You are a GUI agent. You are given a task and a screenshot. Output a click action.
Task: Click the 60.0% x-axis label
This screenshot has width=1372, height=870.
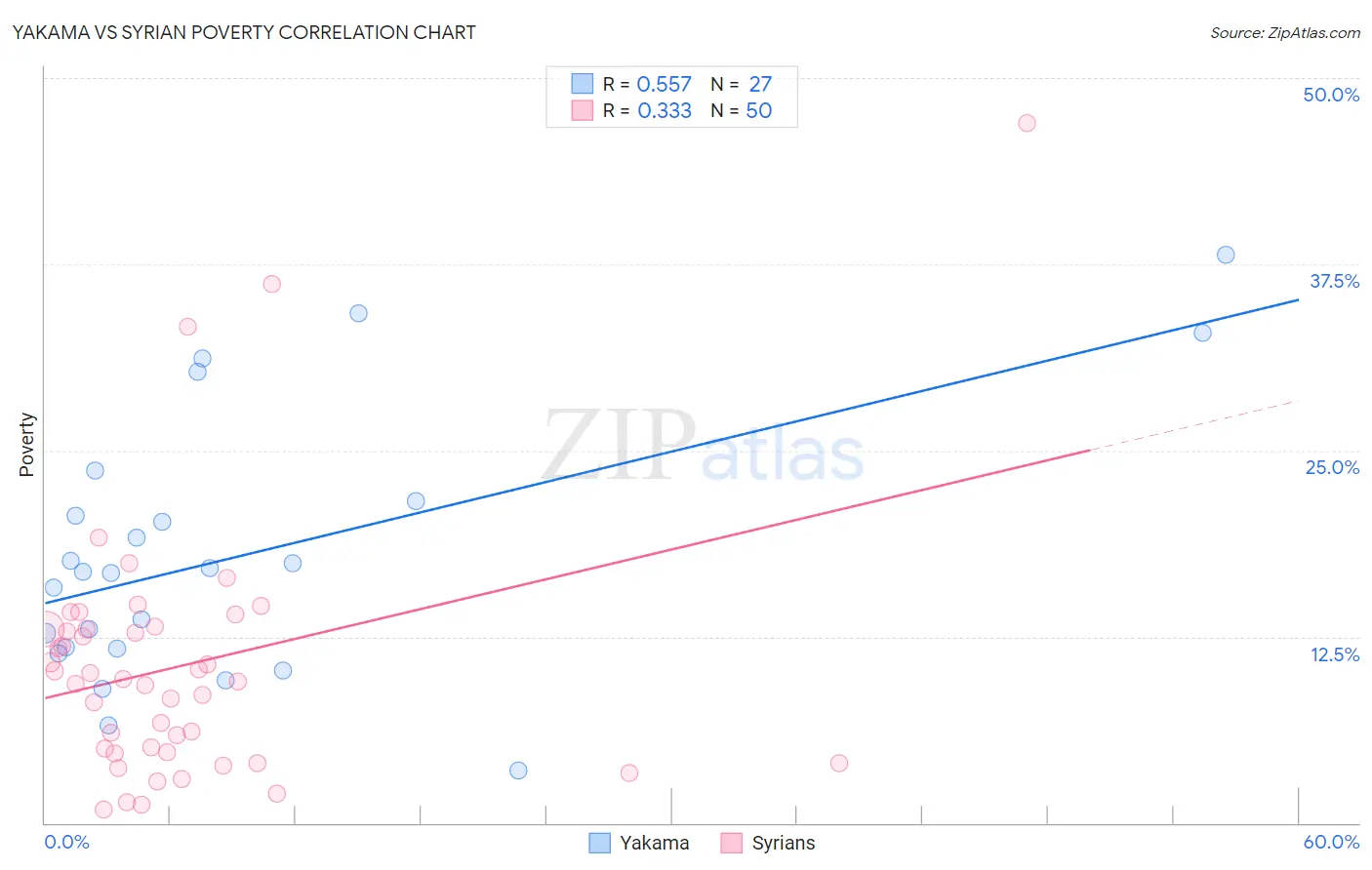[1331, 842]
